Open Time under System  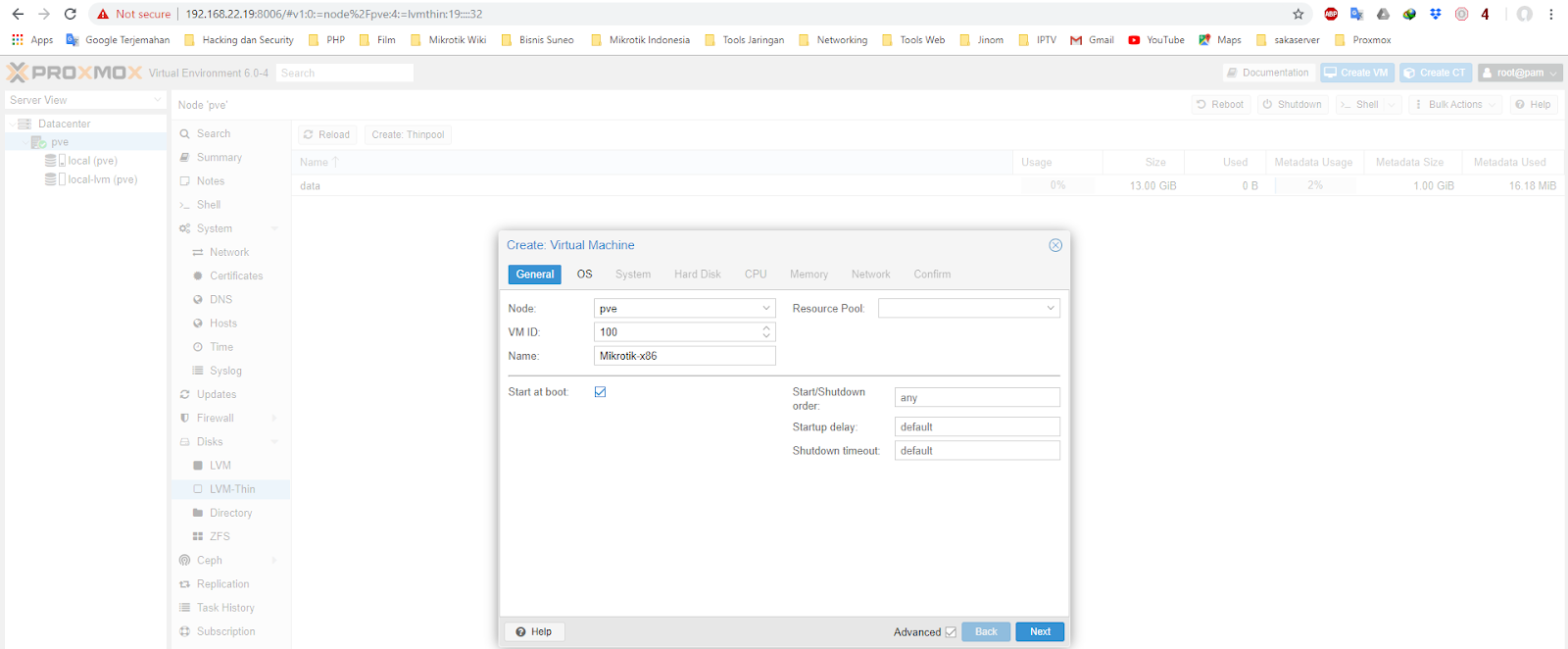coord(221,347)
